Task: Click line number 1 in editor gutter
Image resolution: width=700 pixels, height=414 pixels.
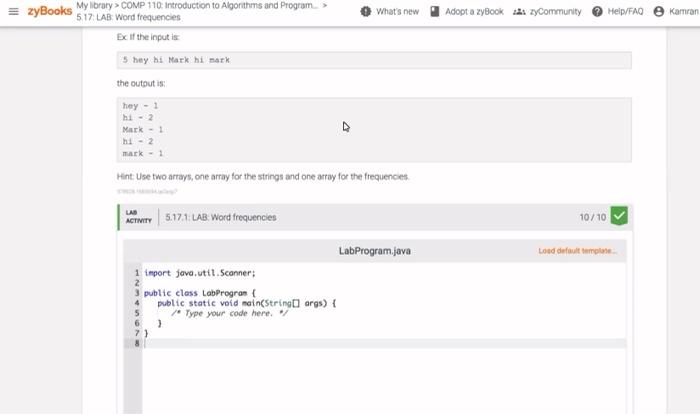Action: (137, 273)
